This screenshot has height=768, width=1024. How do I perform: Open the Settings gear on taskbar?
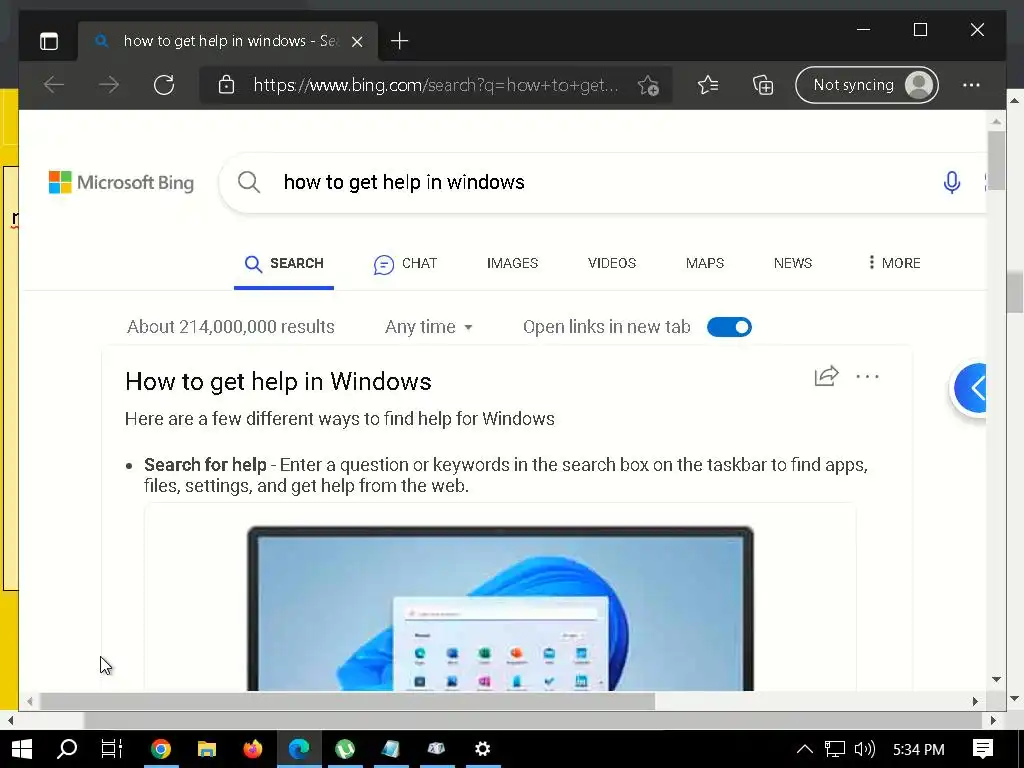(x=483, y=749)
